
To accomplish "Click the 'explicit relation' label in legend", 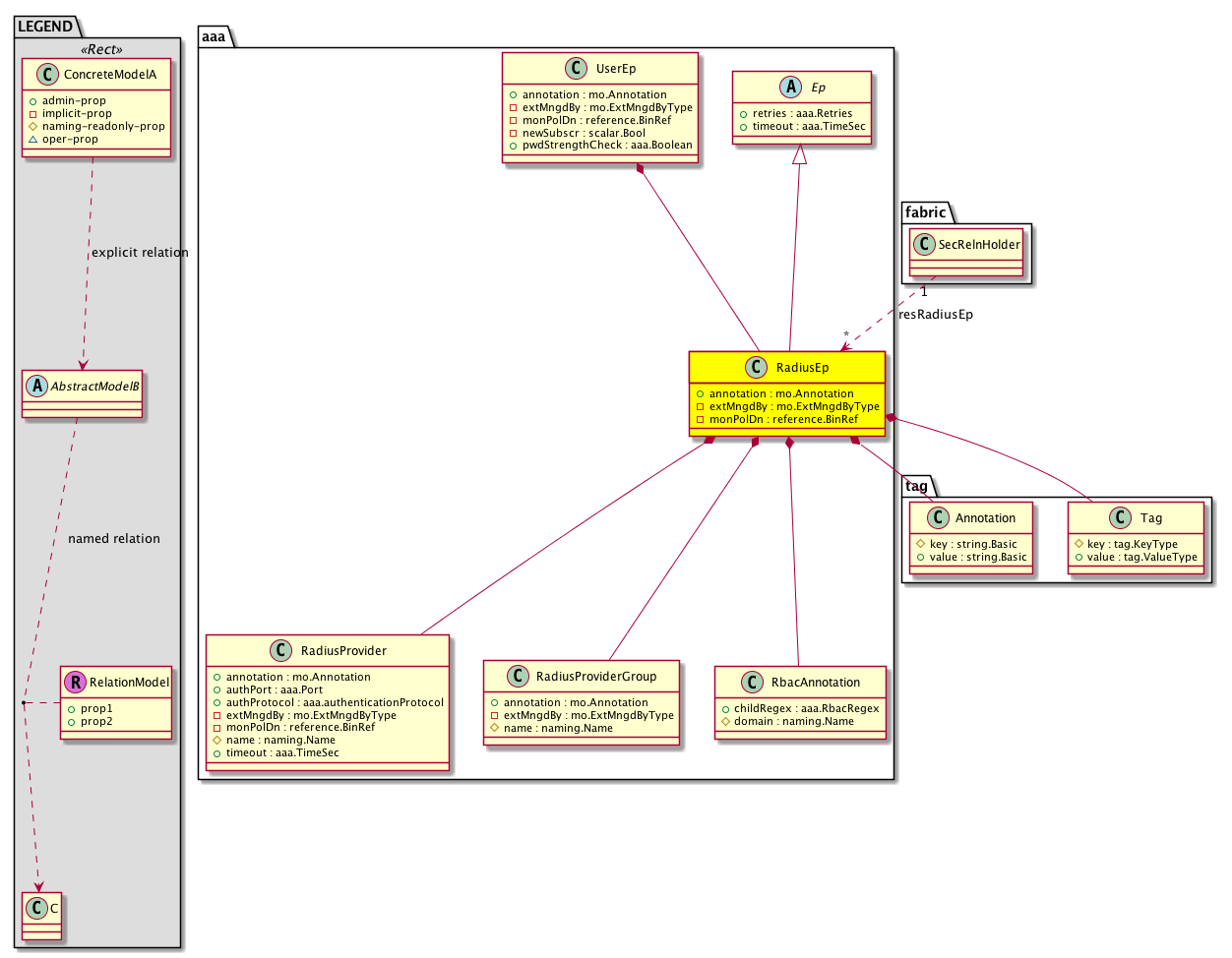I will (x=140, y=253).
